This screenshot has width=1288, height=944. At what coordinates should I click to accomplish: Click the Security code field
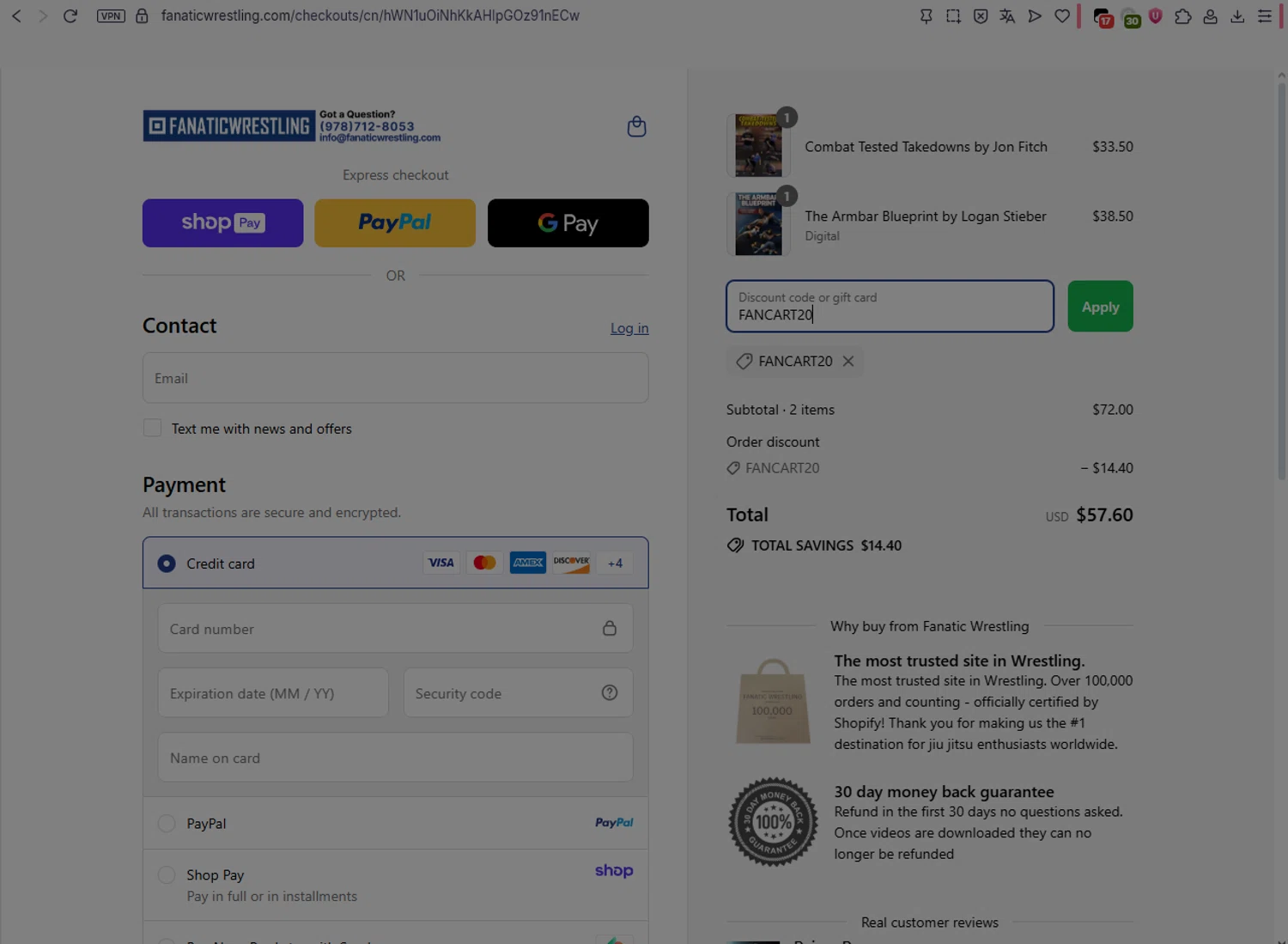(519, 692)
